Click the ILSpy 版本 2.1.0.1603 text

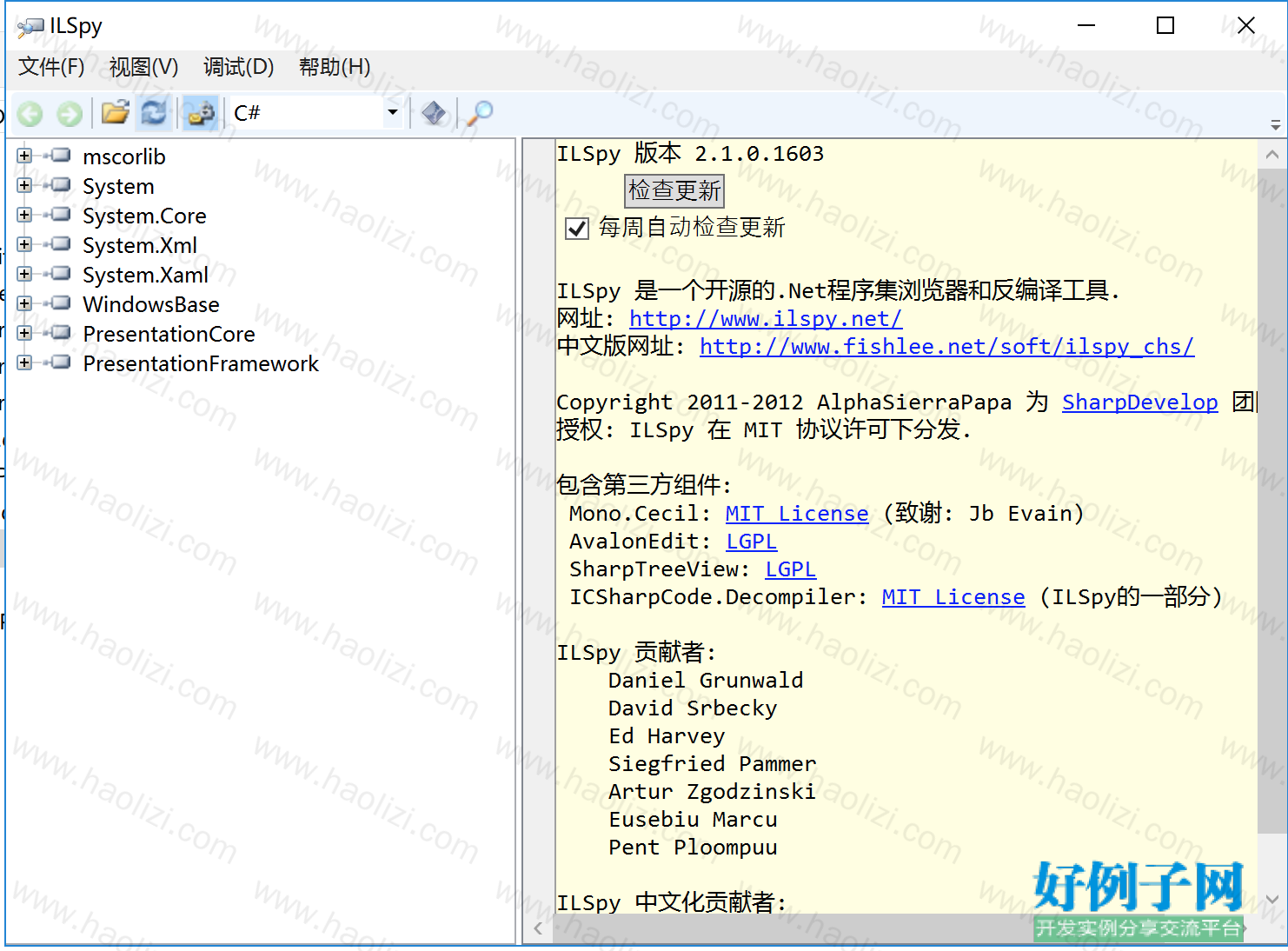[690, 154]
